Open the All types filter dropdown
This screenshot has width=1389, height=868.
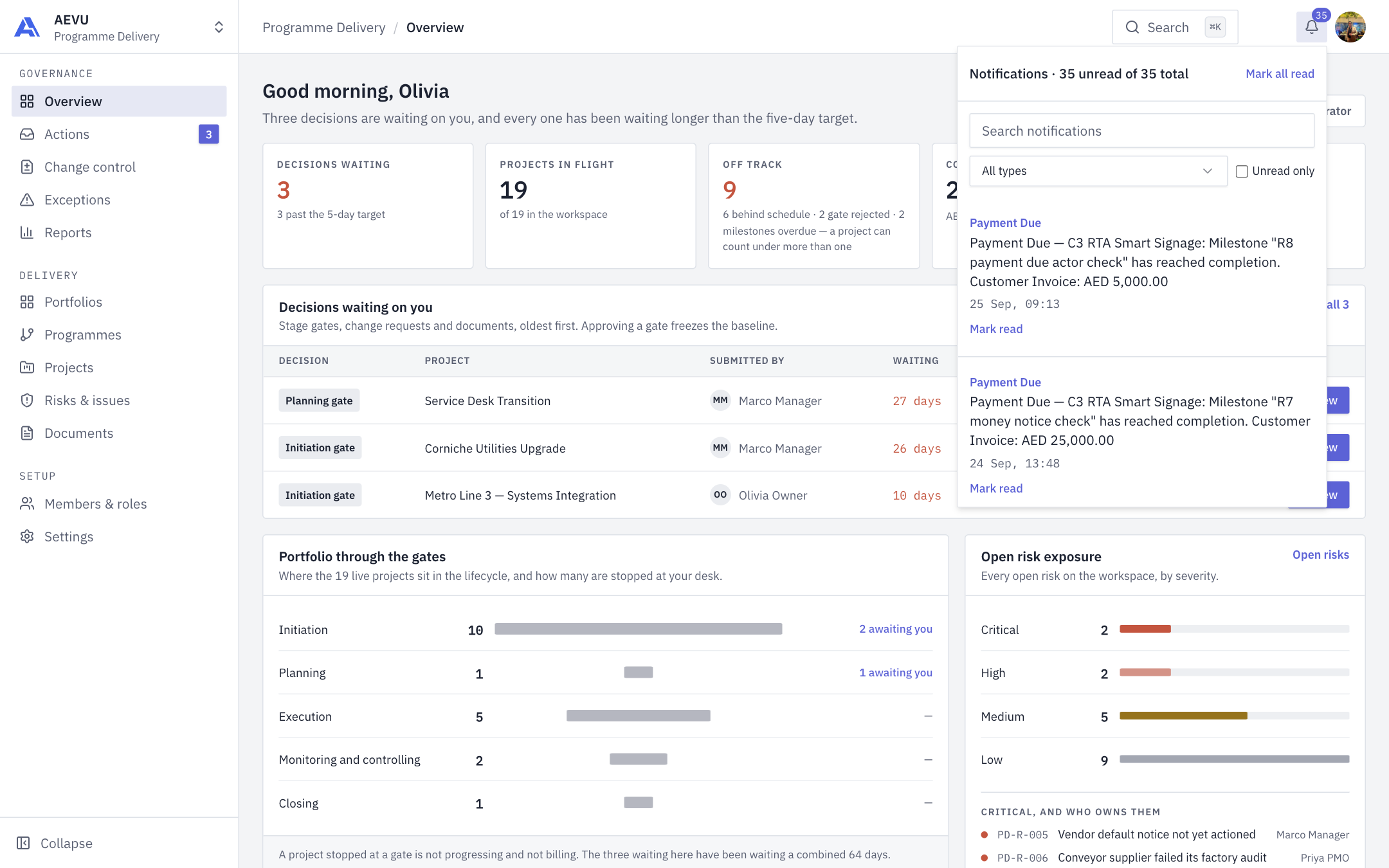1098,171
